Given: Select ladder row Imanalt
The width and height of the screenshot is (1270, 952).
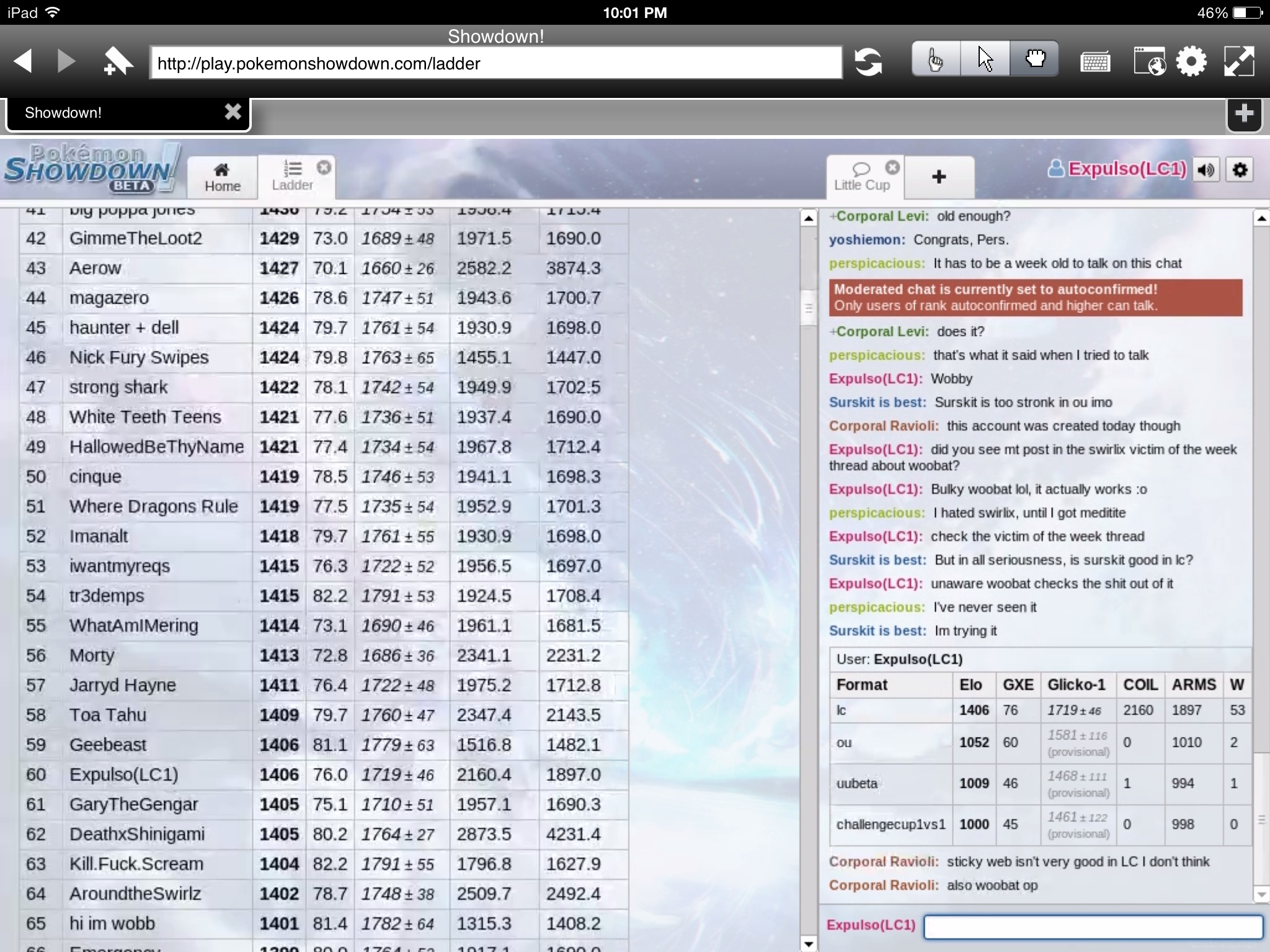Looking at the screenshot, I should [x=324, y=536].
